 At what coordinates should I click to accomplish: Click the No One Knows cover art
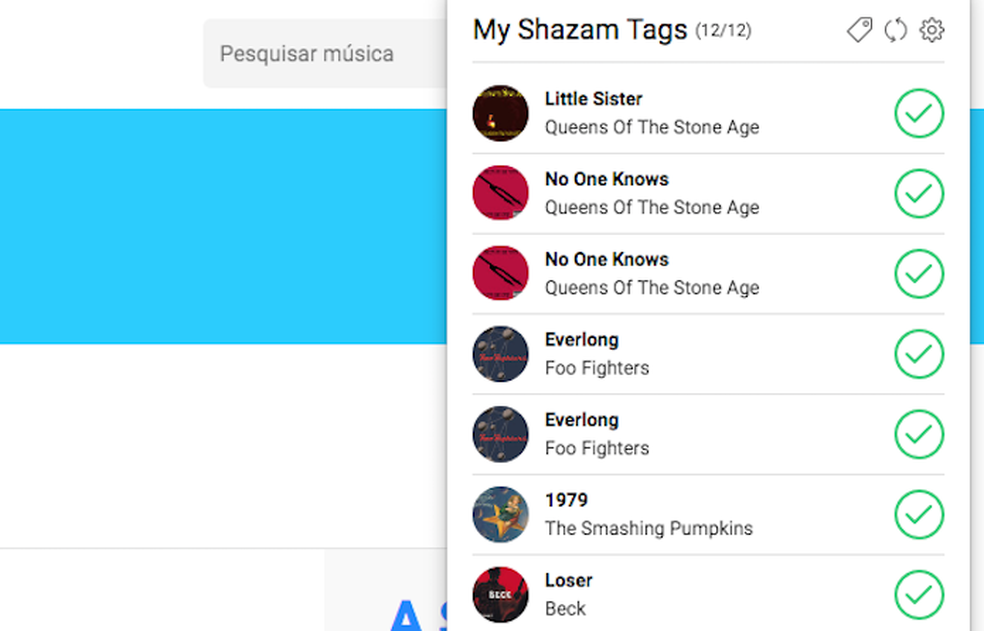[499, 193]
